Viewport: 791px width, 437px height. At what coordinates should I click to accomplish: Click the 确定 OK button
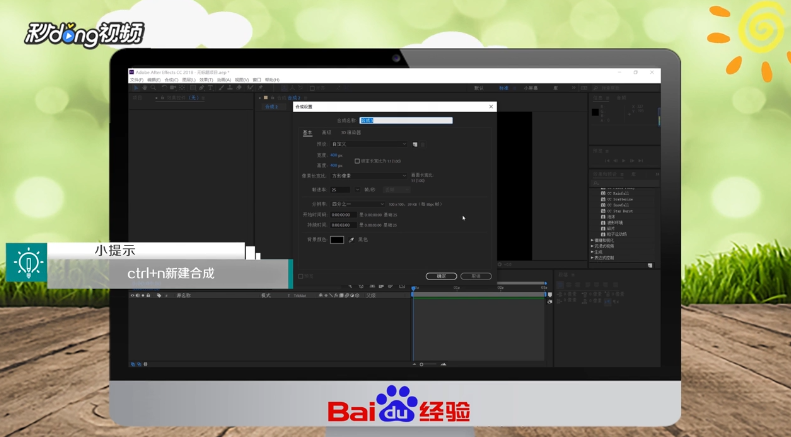441,276
